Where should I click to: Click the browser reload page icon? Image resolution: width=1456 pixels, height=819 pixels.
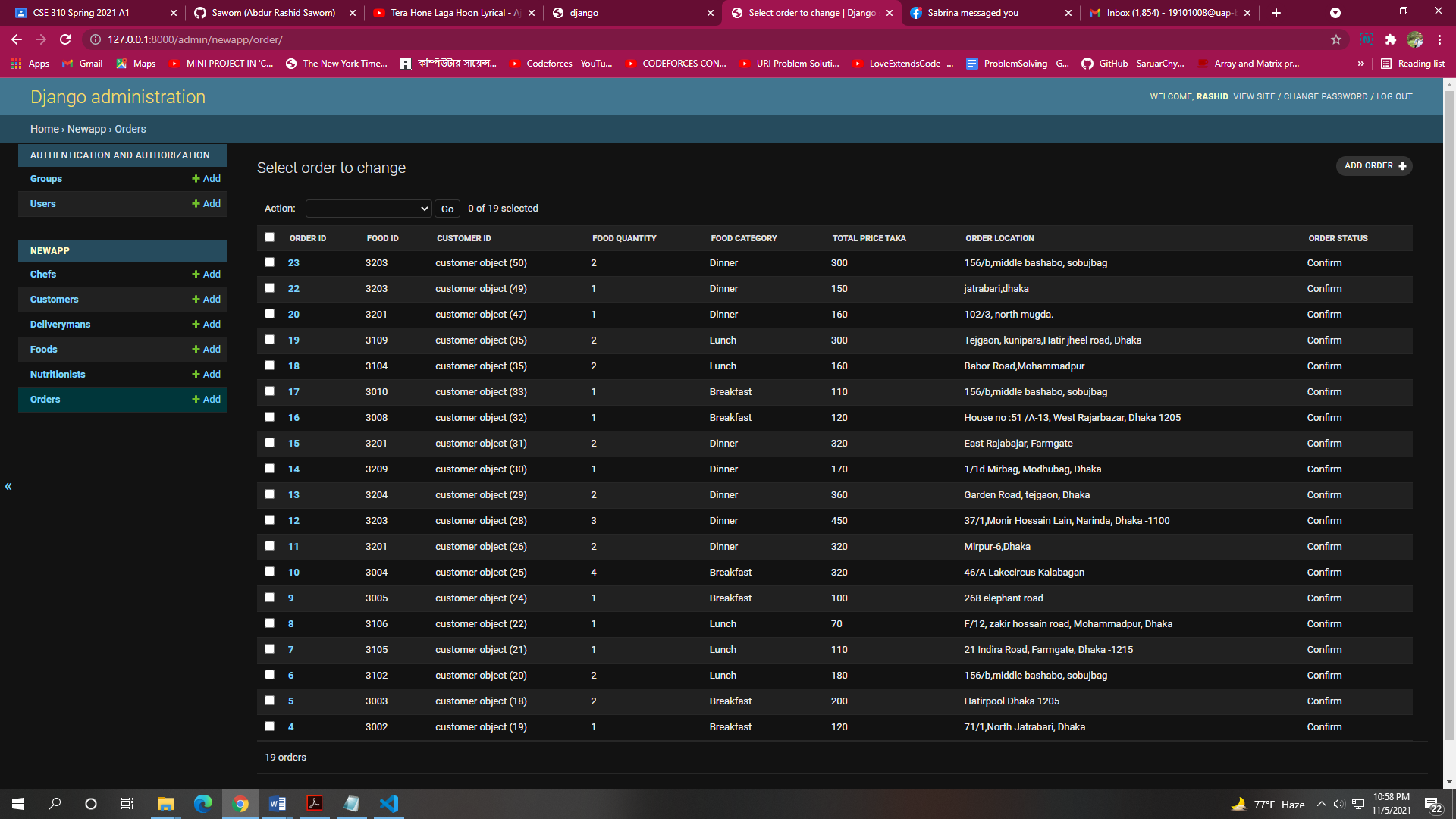(65, 39)
